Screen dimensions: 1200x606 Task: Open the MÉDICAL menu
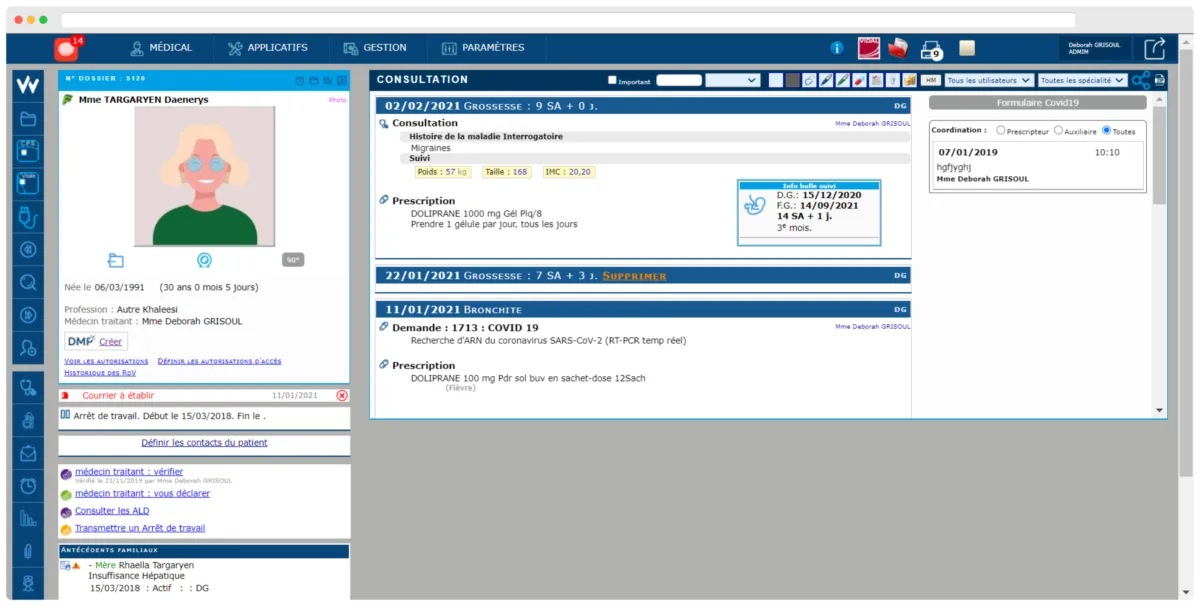click(160, 48)
